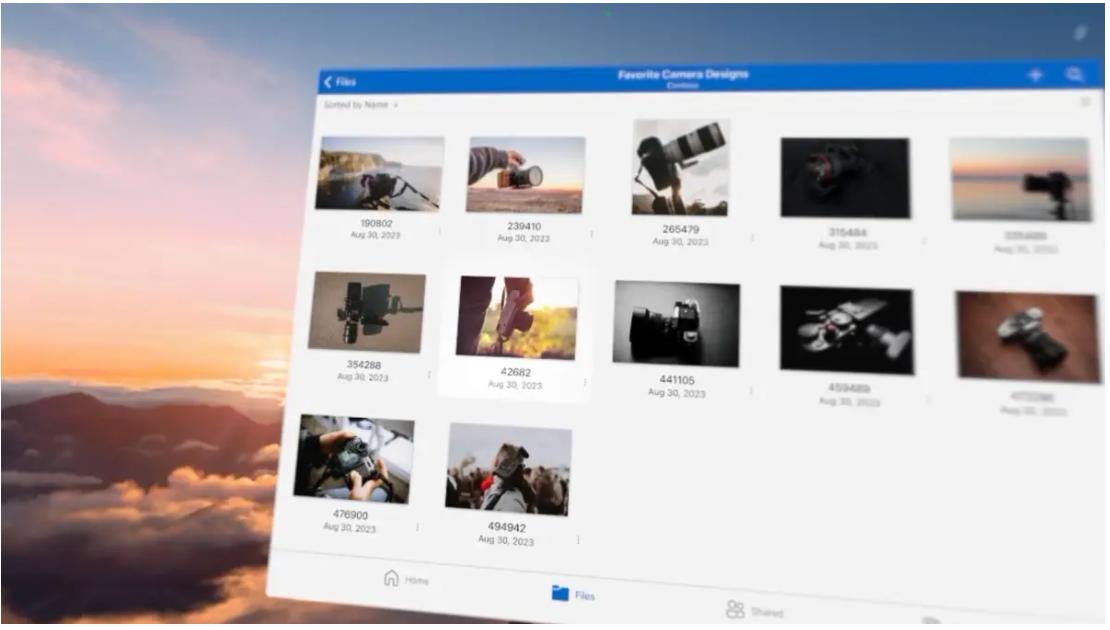Open more options for file 354288
1110x630 pixels.
coord(428,374)
